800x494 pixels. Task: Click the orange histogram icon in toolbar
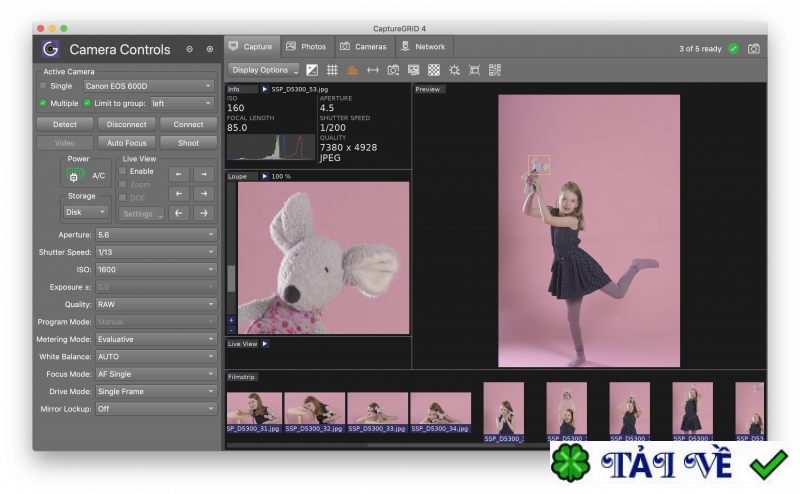point(352,70)
